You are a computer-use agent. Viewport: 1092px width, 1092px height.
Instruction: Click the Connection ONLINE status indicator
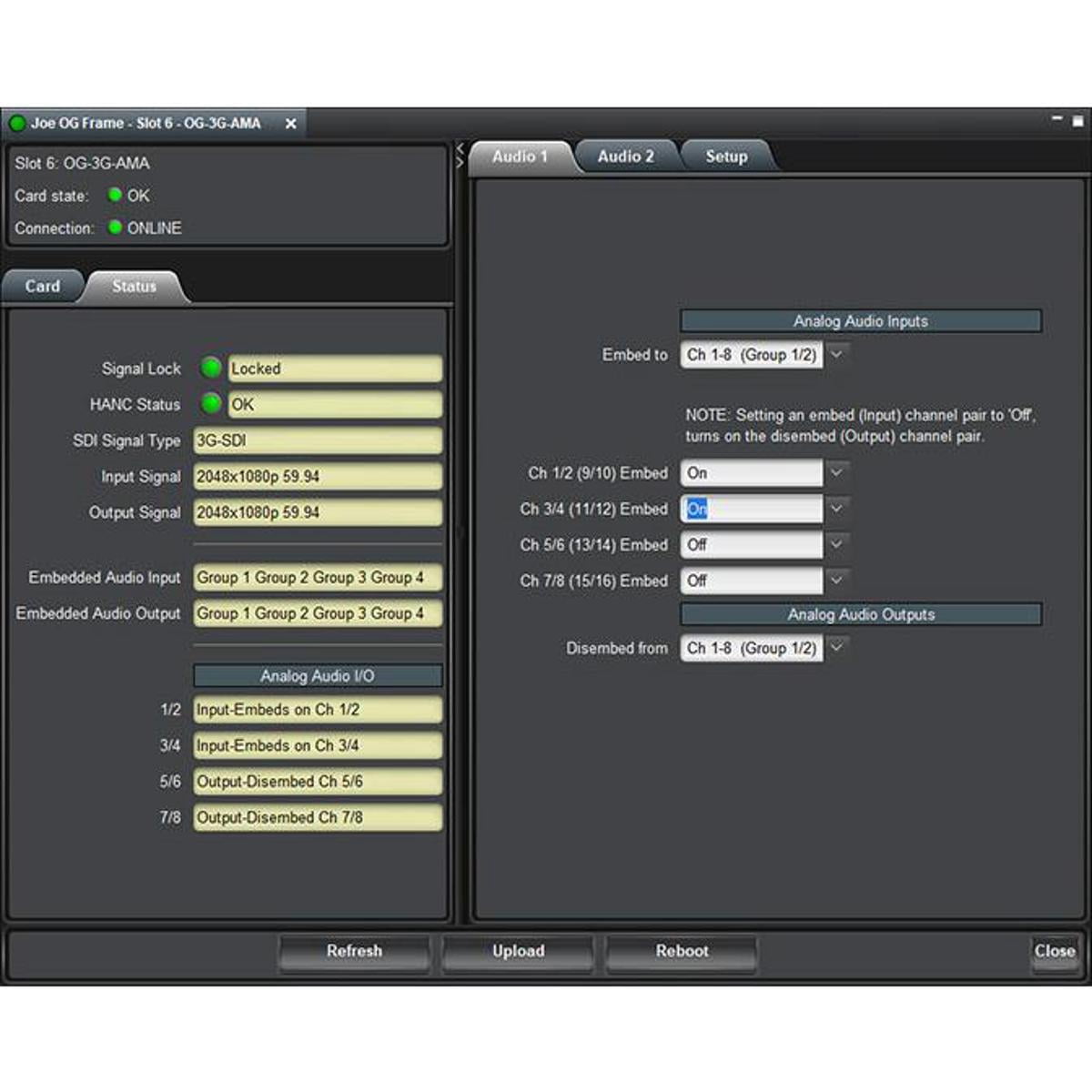click(116, 227)
